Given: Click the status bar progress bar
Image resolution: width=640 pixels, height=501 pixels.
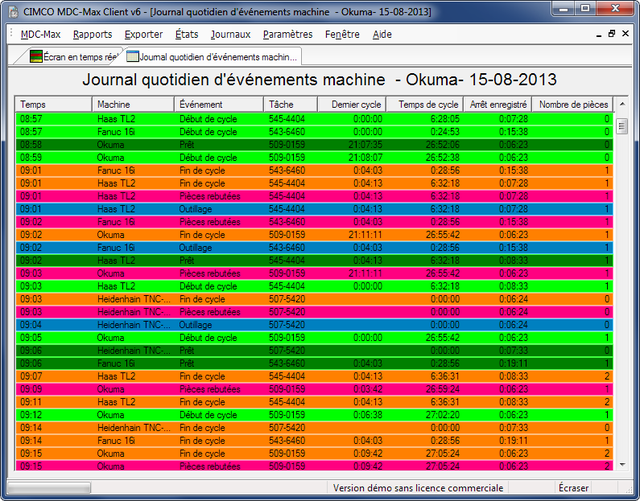Looking at the screenshot, I should 49,488.
